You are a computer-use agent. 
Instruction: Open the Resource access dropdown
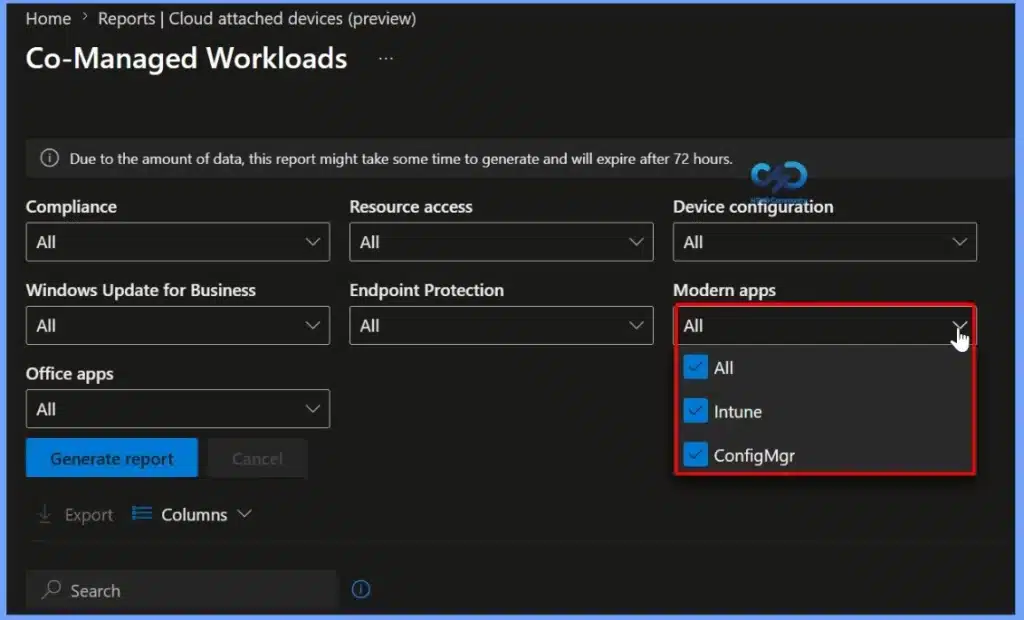pyautogui.click(x=501, y=242)
